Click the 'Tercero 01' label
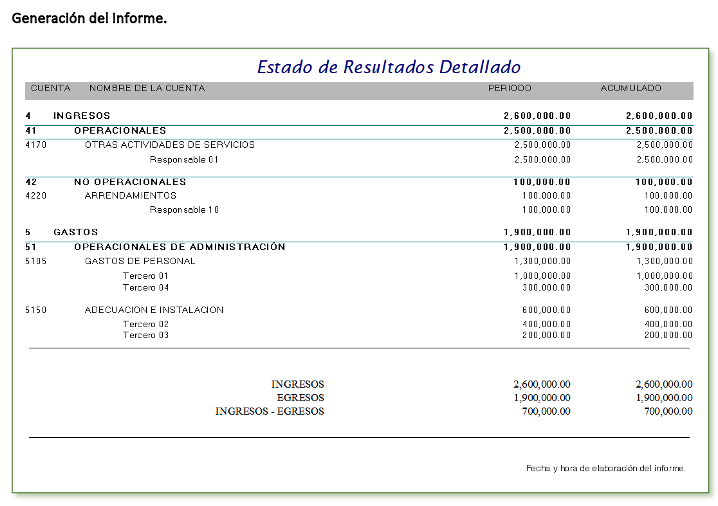718x506 pixels. pyautogui.click(x=146, y=276)
